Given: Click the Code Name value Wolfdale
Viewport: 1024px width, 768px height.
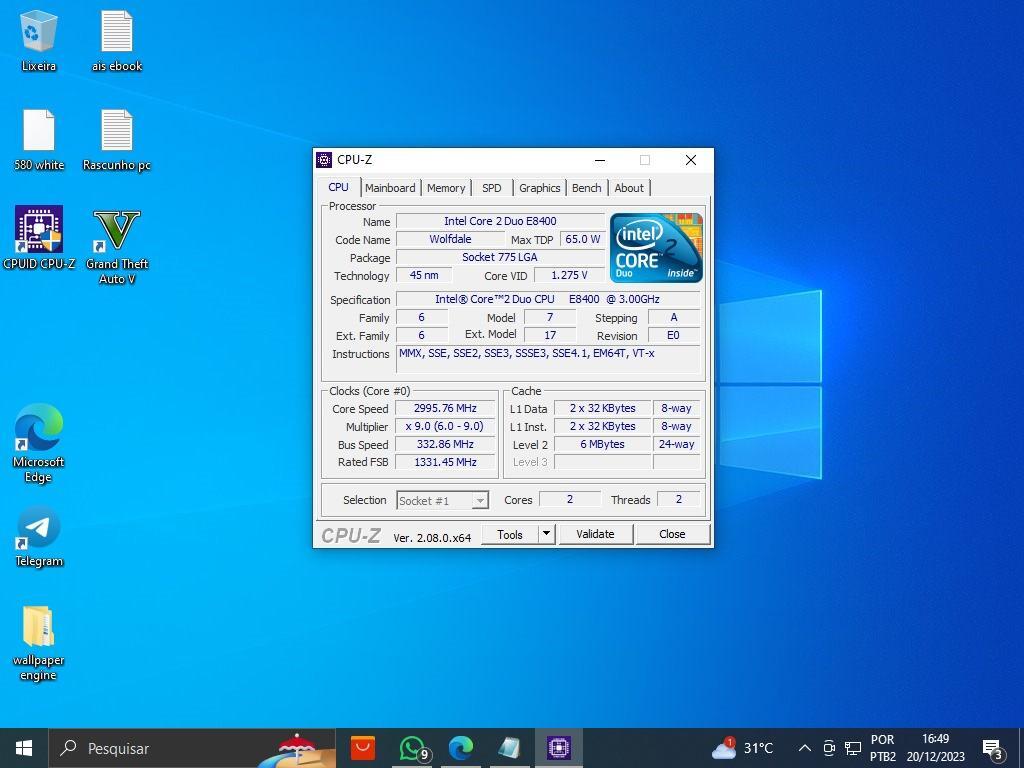Looking at the screenshot, I should (450, 239).
